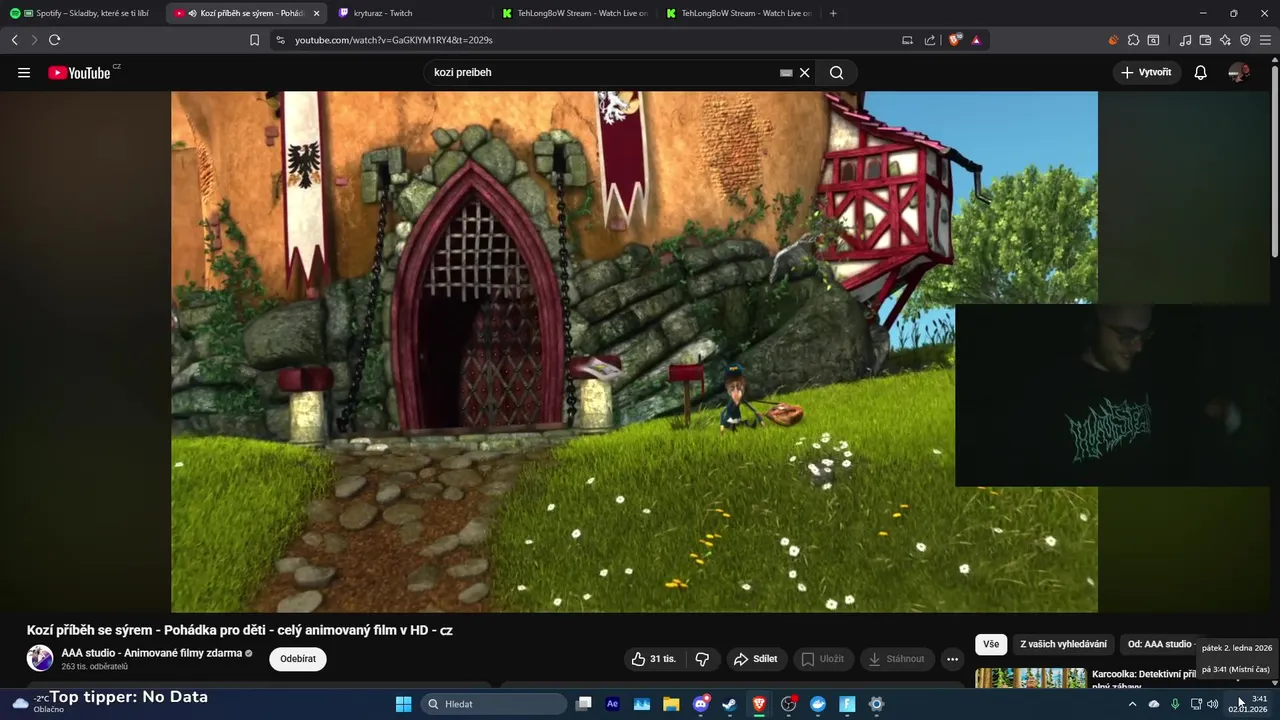This screenshot has width=1280, height=720.
Task: Open Brave Rewards triangle icon
Action: click(976, 40)
